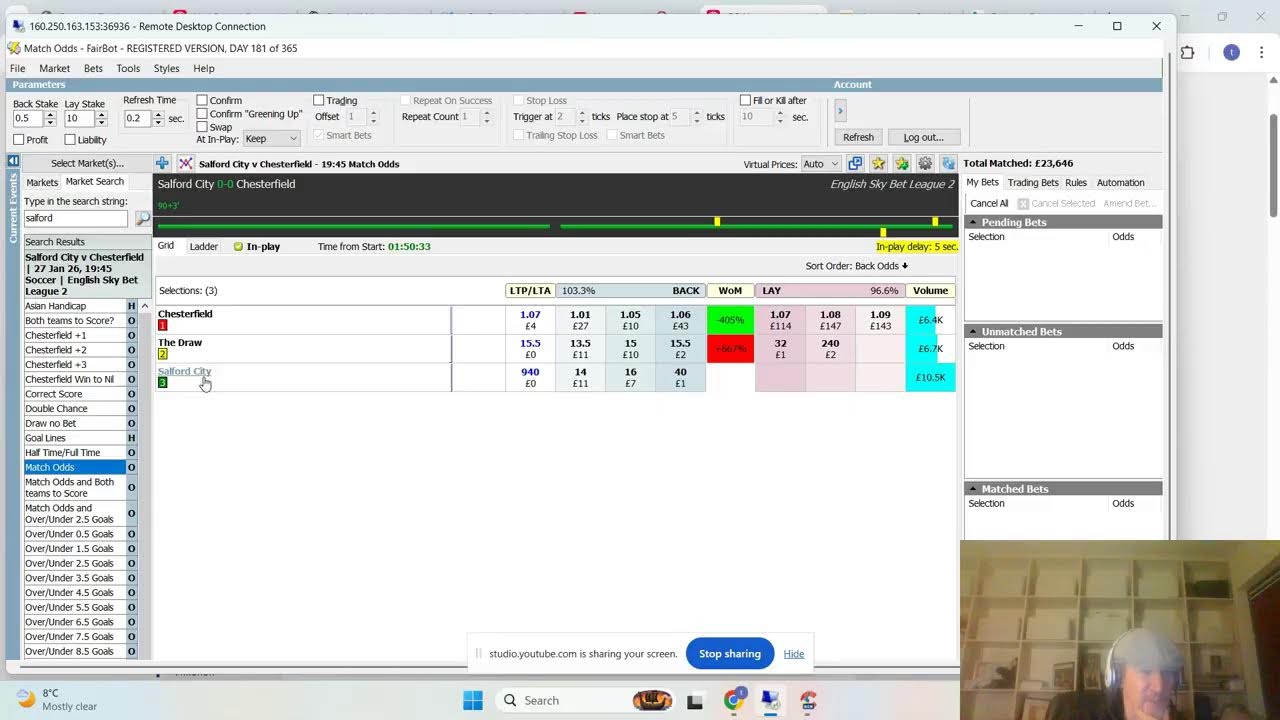Open Windows Start button on taskbar
This screenshot has width=1280, height=720.
tap(473, 700)
